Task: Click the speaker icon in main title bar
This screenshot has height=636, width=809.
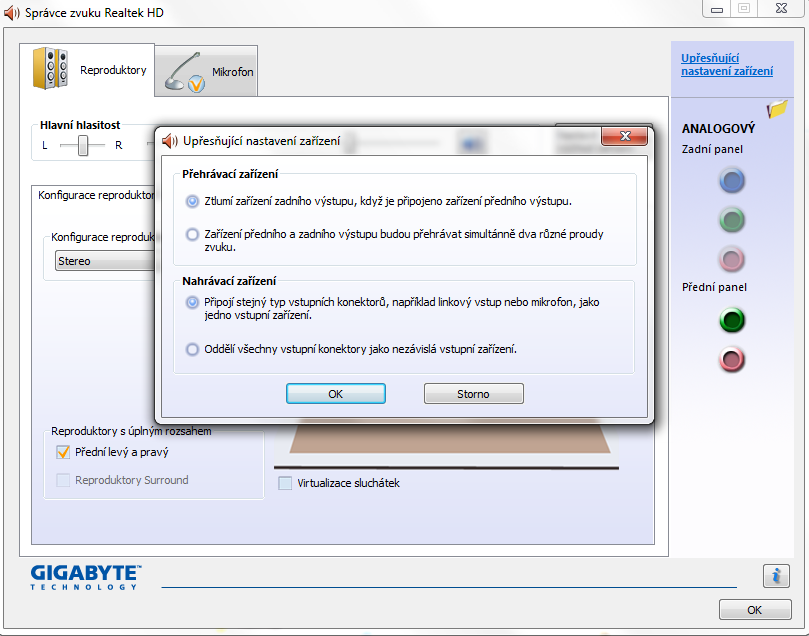Action: (x=11, y=13)
